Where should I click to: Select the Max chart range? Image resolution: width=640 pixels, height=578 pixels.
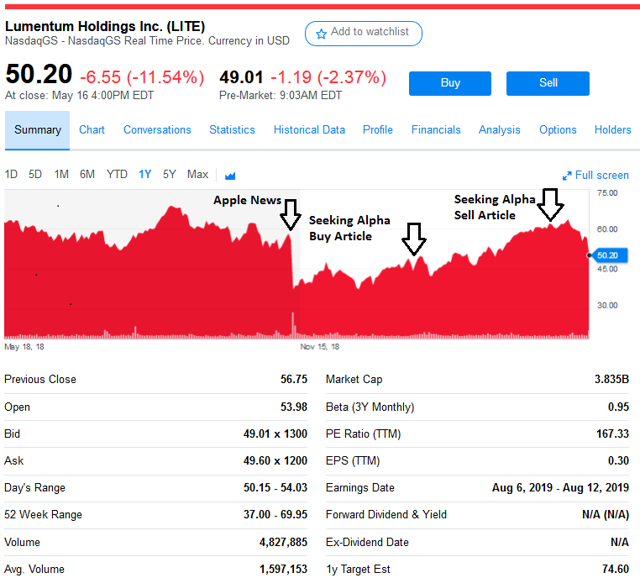(x=198, y=175)
